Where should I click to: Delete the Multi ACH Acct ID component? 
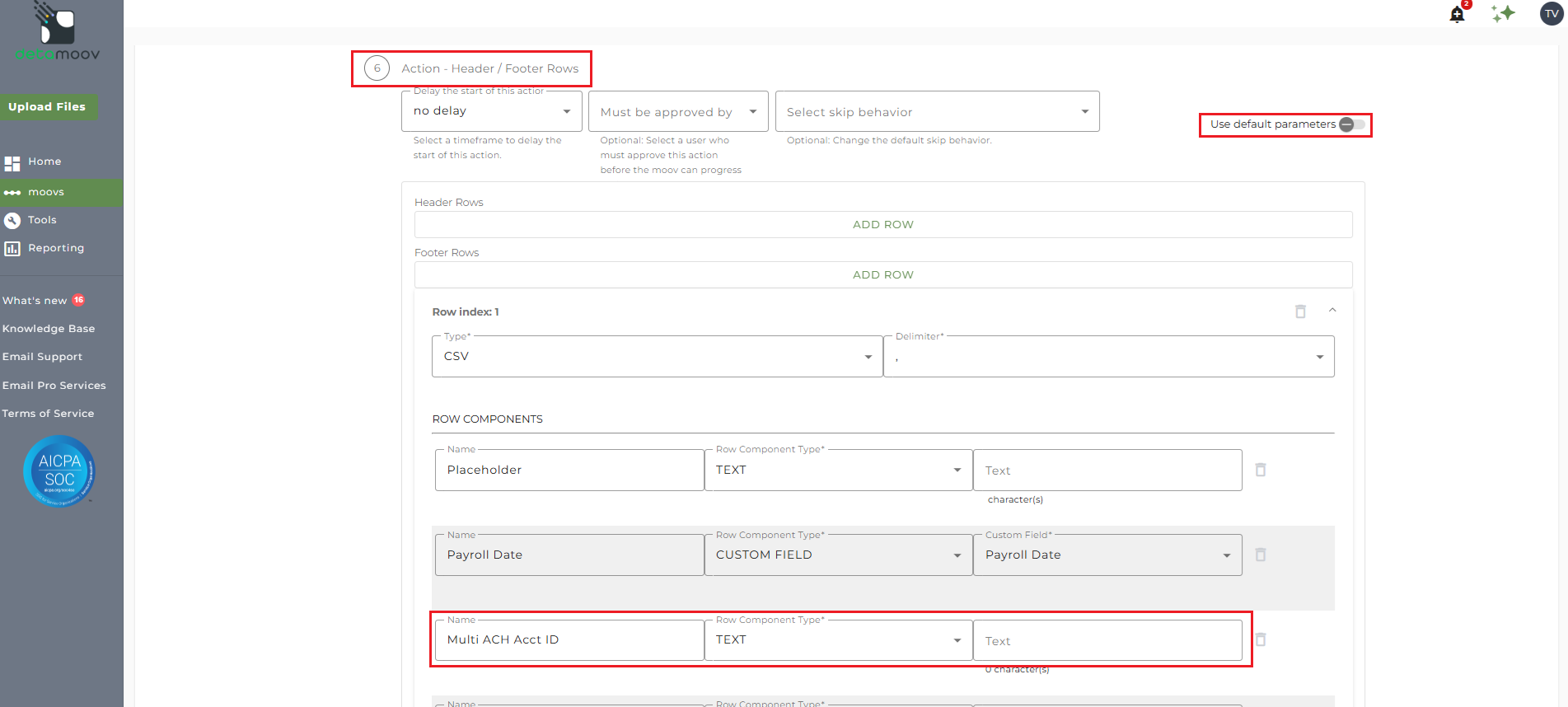pos(1260,639)
